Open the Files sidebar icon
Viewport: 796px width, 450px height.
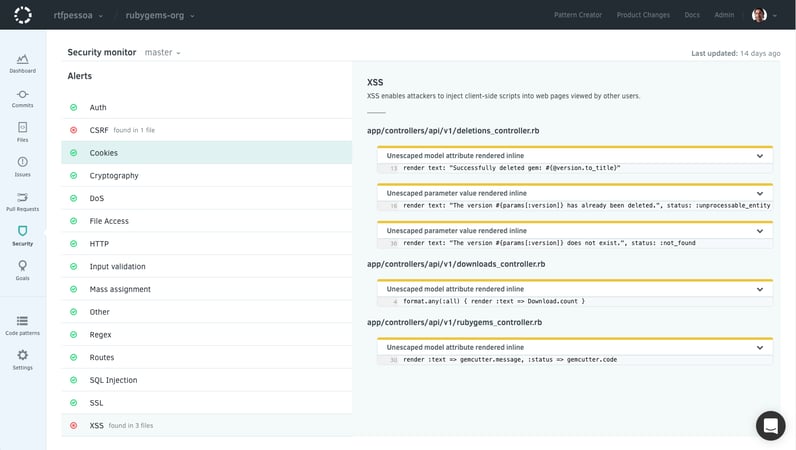(x=22, y=131)
